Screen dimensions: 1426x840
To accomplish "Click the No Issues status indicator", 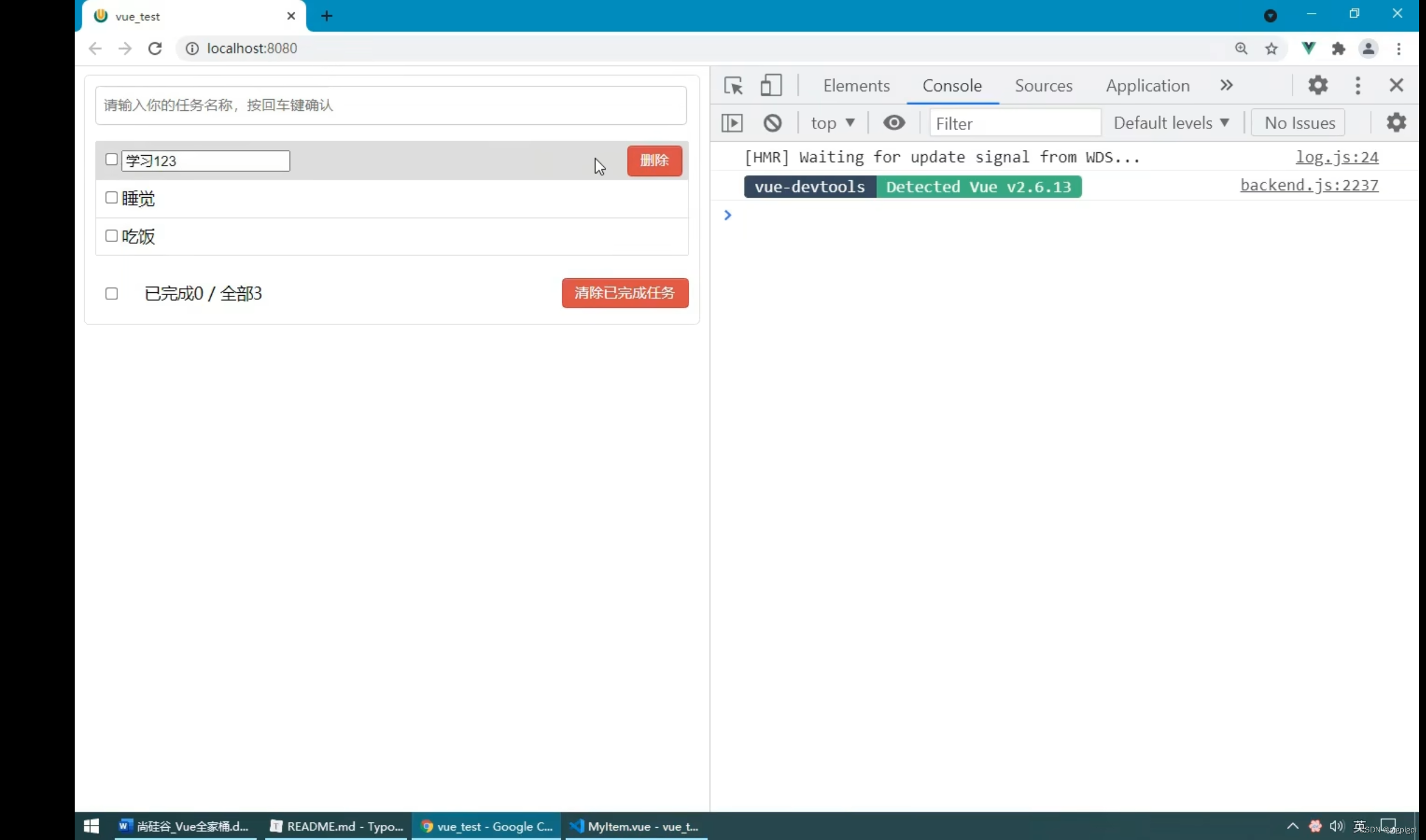I will coord(1301,122).
